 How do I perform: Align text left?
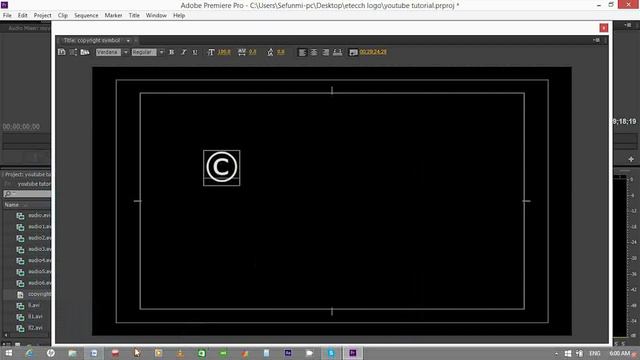(302, 52)
